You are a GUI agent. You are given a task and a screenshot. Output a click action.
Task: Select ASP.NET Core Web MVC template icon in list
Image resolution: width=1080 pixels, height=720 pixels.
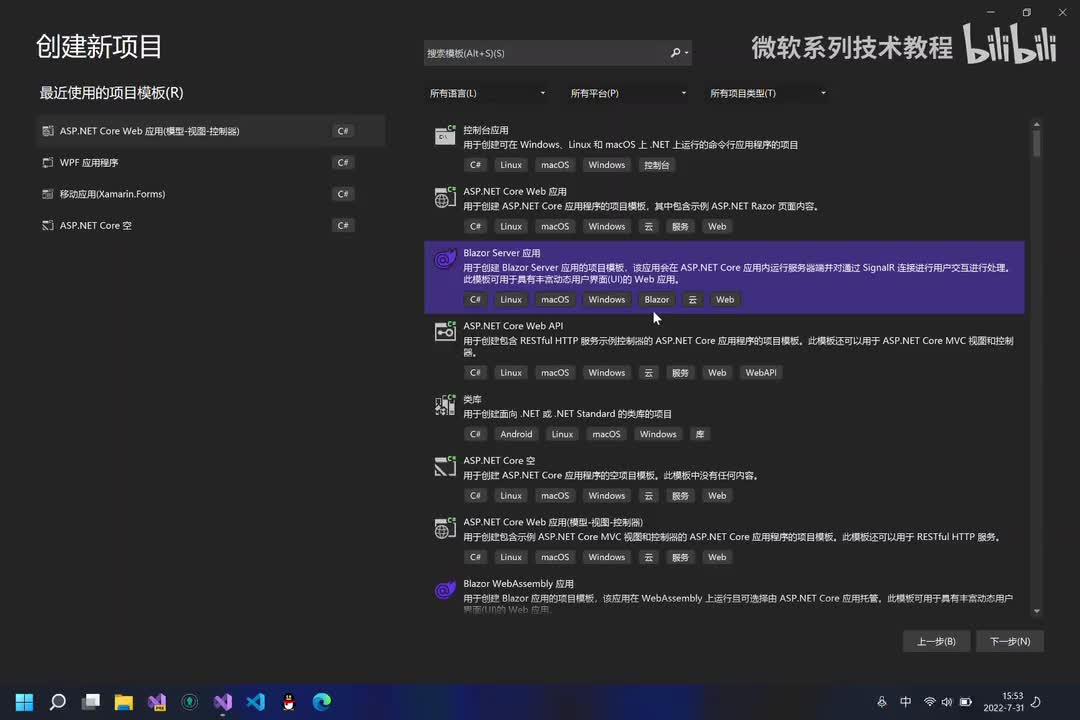coord(445,528)
